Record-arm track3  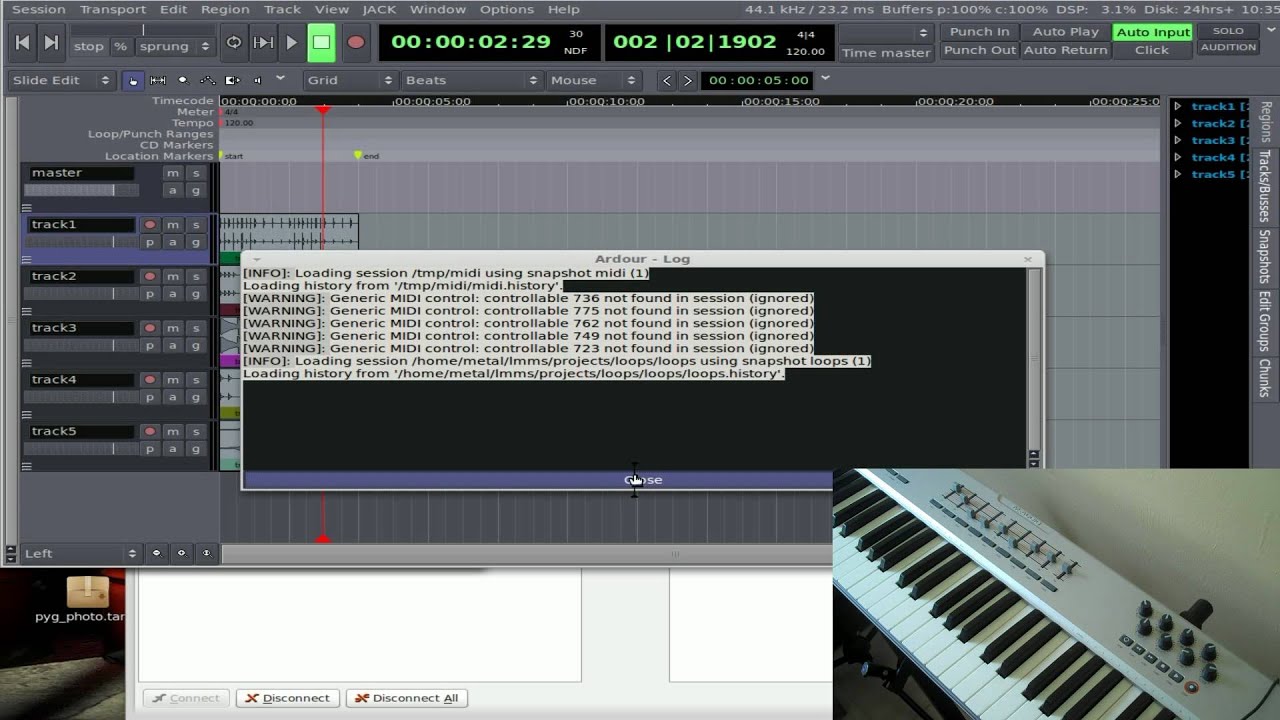150,328
